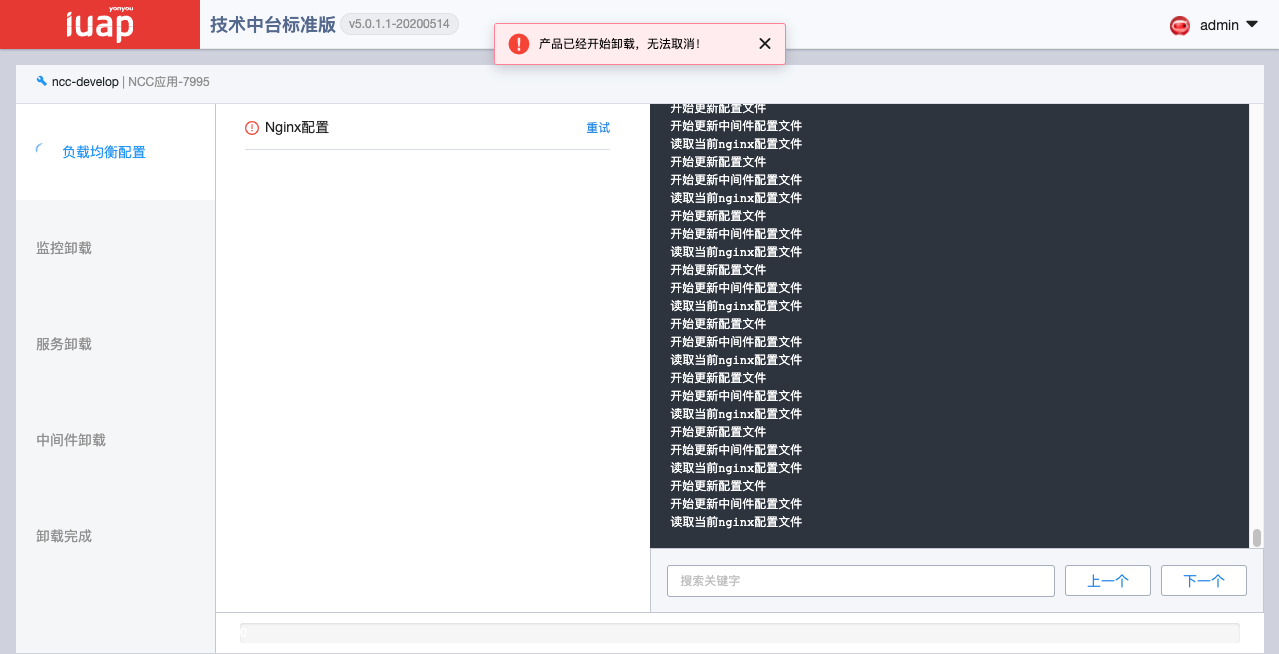The image size is (1279, 654).
Task: Click the Nginx配置 item label
Action: pos(297,128)
